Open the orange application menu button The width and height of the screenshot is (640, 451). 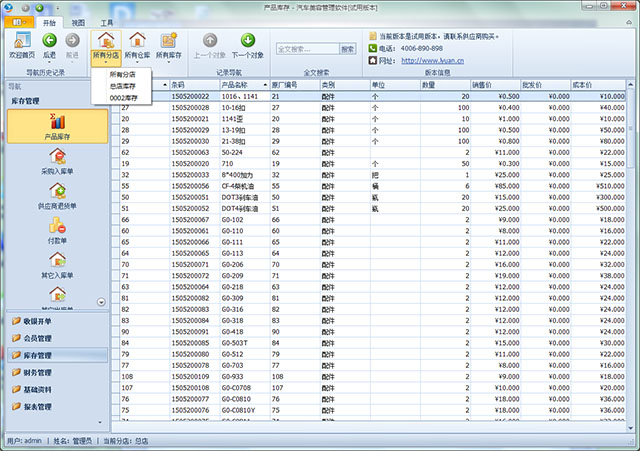[x=19, y=22]
